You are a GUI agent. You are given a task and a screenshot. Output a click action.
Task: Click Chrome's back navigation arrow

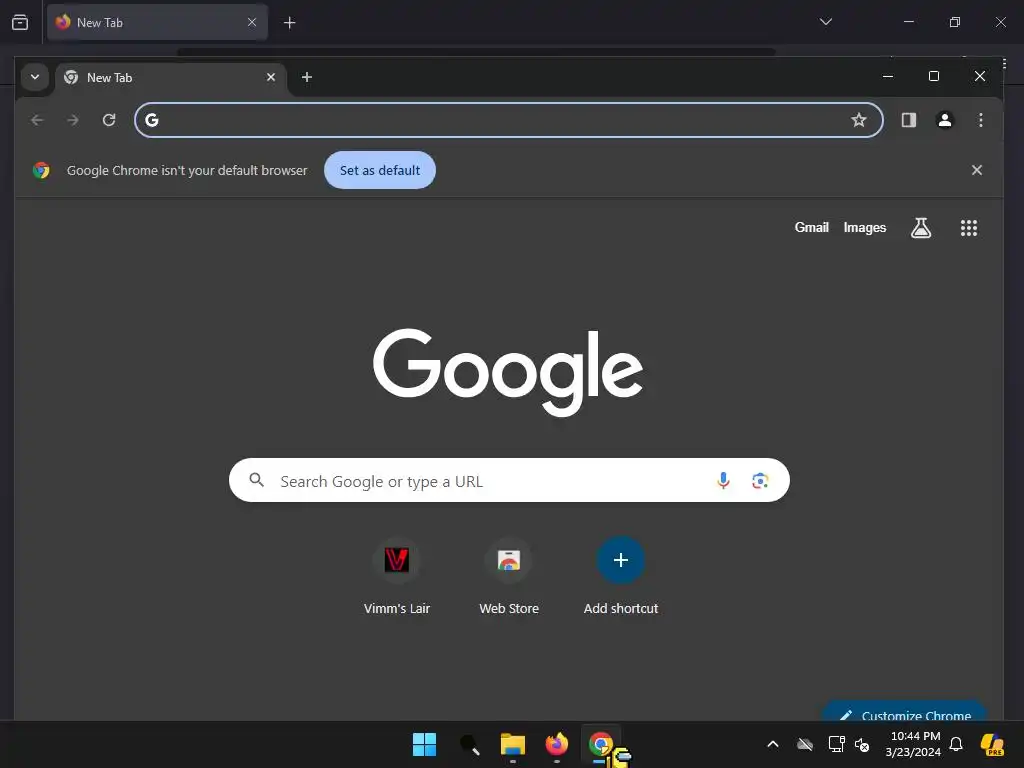coord(37,120)
